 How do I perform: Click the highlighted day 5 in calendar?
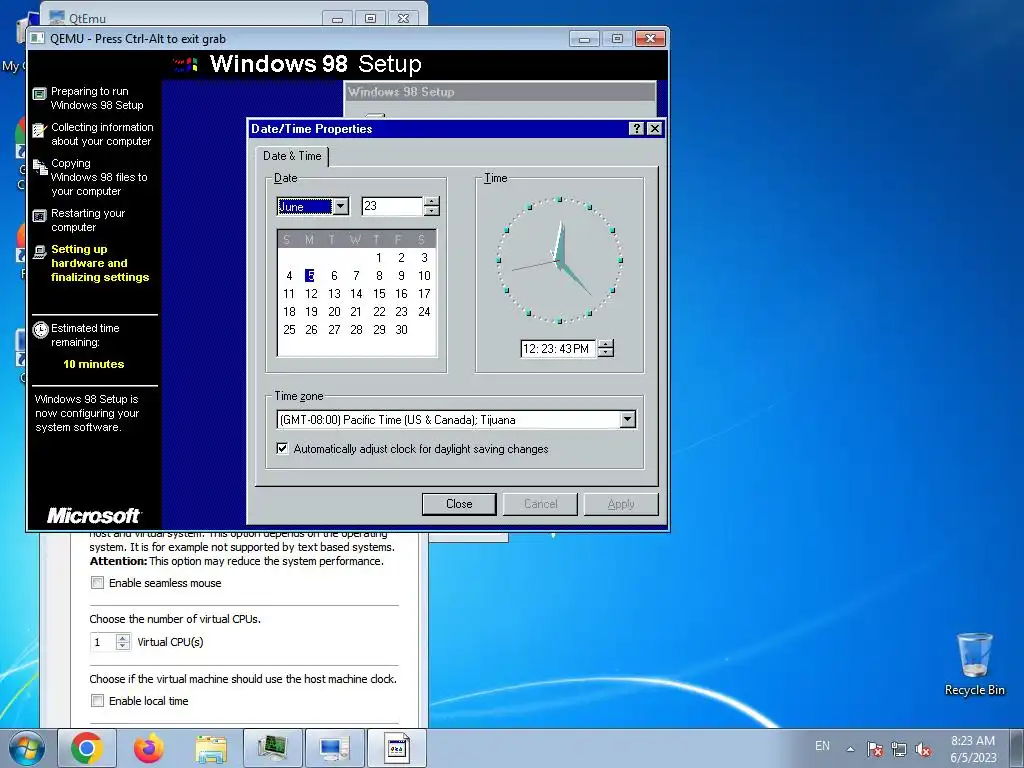(310, 276)
